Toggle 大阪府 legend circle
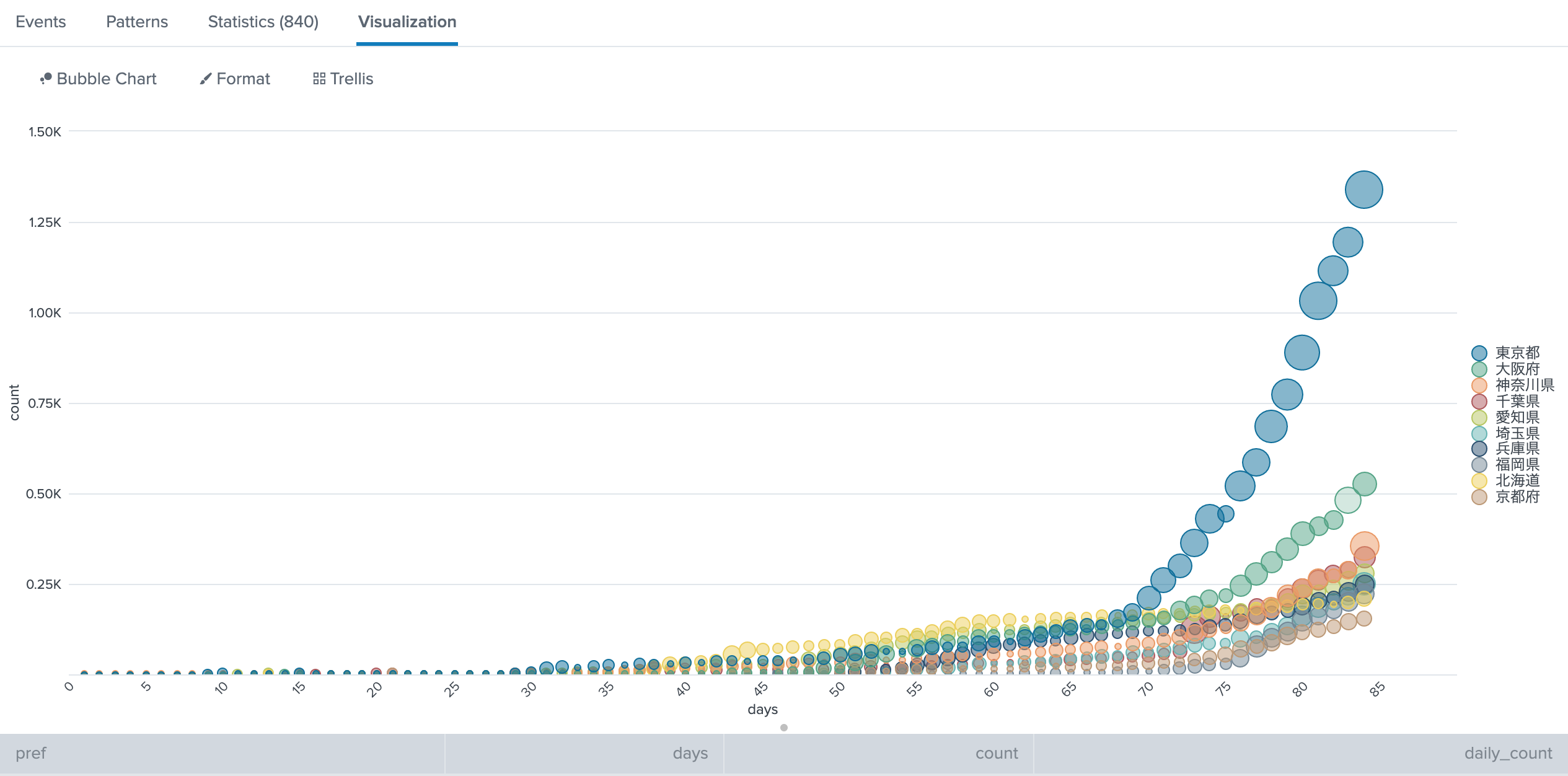 [x=1479, y=369]
